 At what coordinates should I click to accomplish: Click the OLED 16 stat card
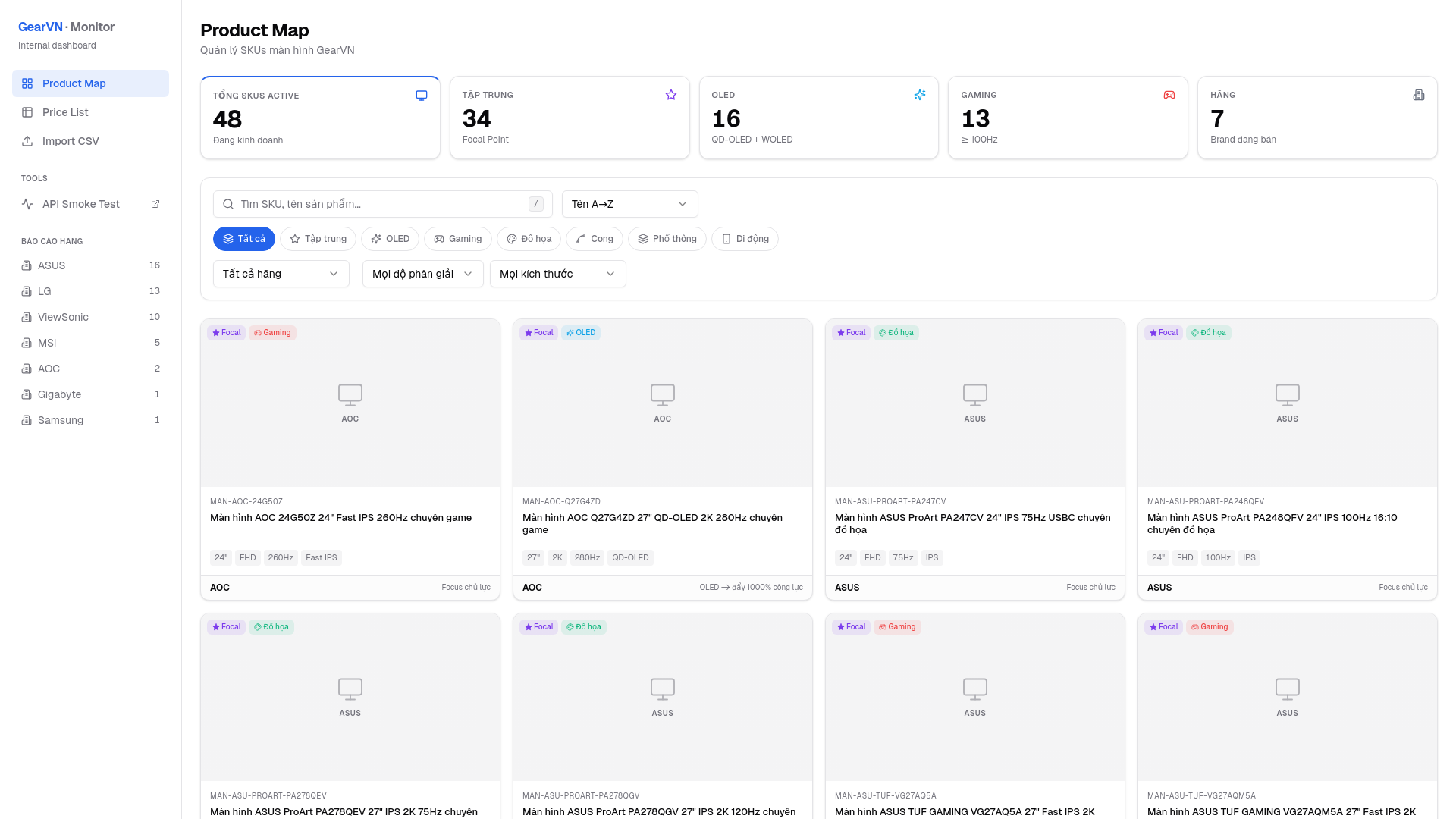819,118
